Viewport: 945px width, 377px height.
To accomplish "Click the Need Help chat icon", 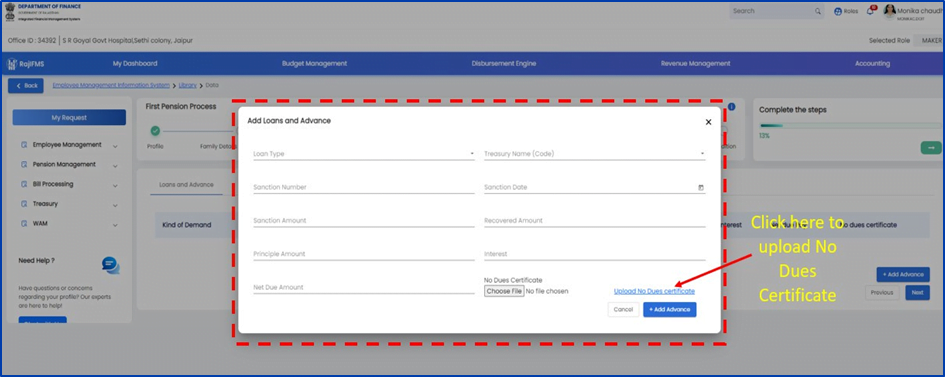I will (110, 265).
